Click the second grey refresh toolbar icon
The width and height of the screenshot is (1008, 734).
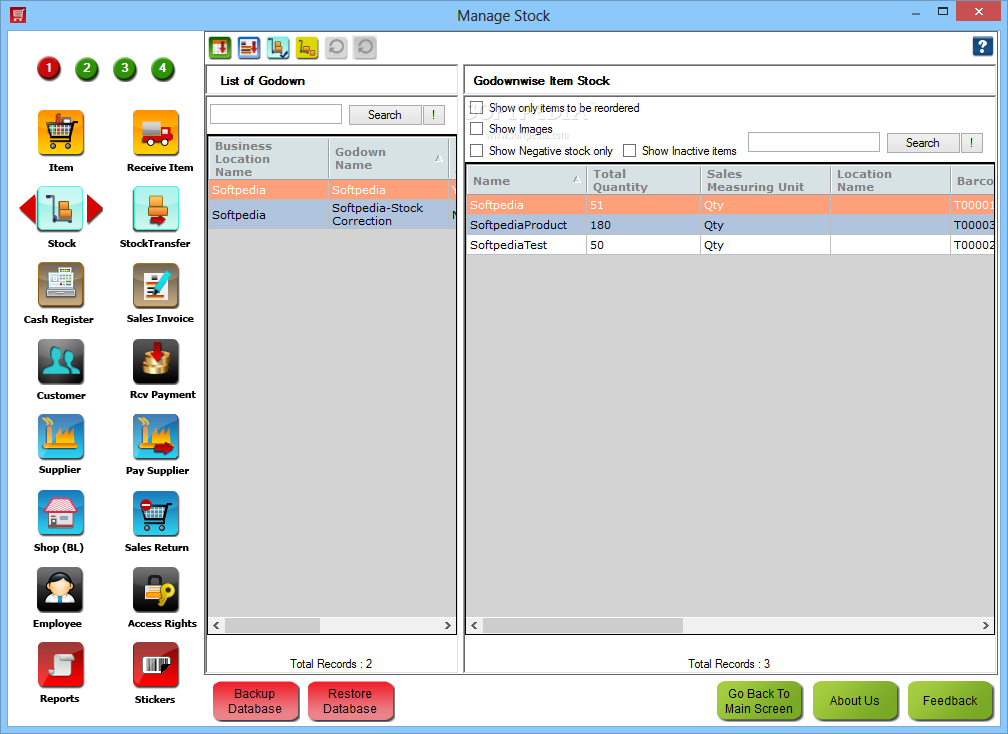(x=364, y=48)
